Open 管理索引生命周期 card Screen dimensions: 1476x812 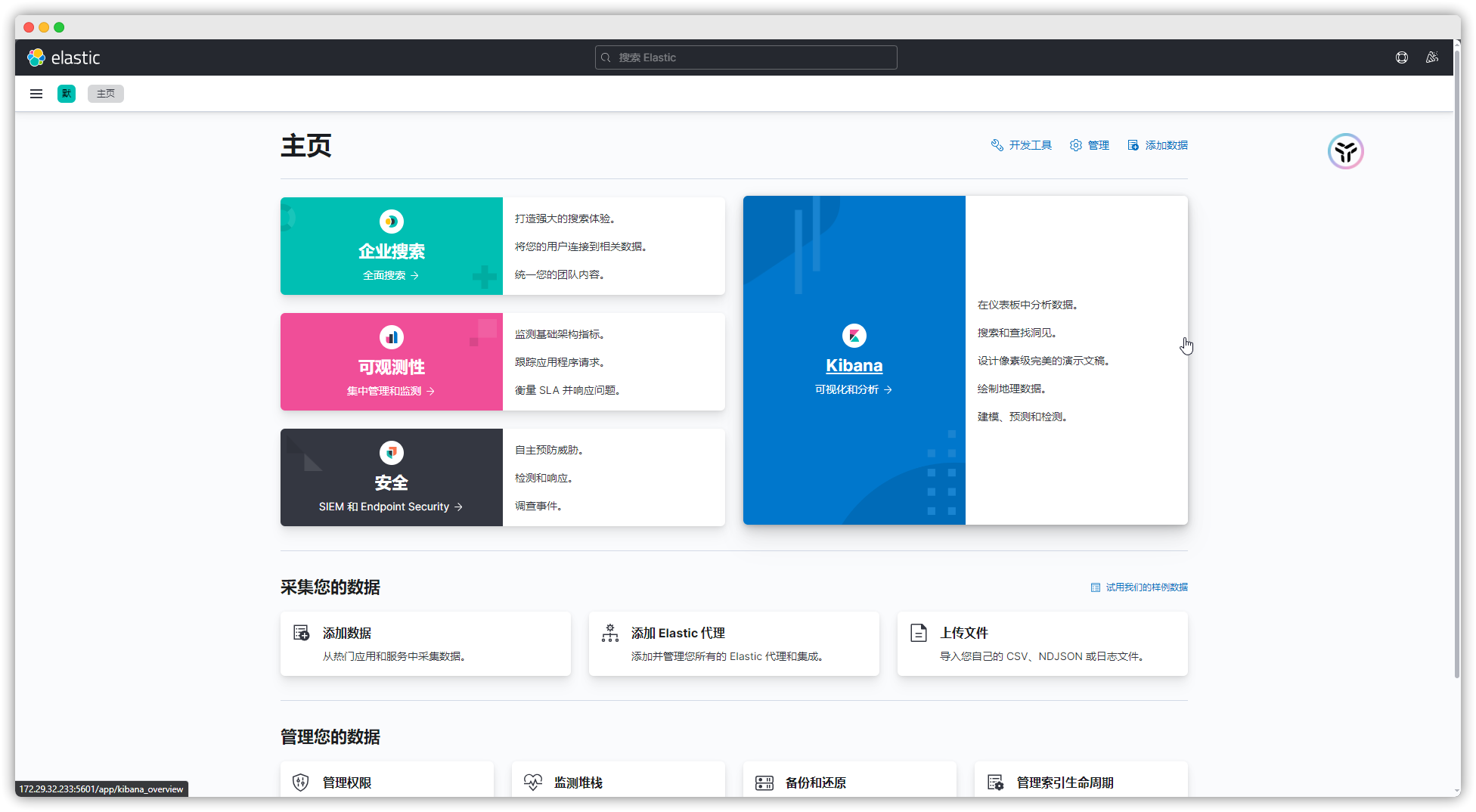1081,779
